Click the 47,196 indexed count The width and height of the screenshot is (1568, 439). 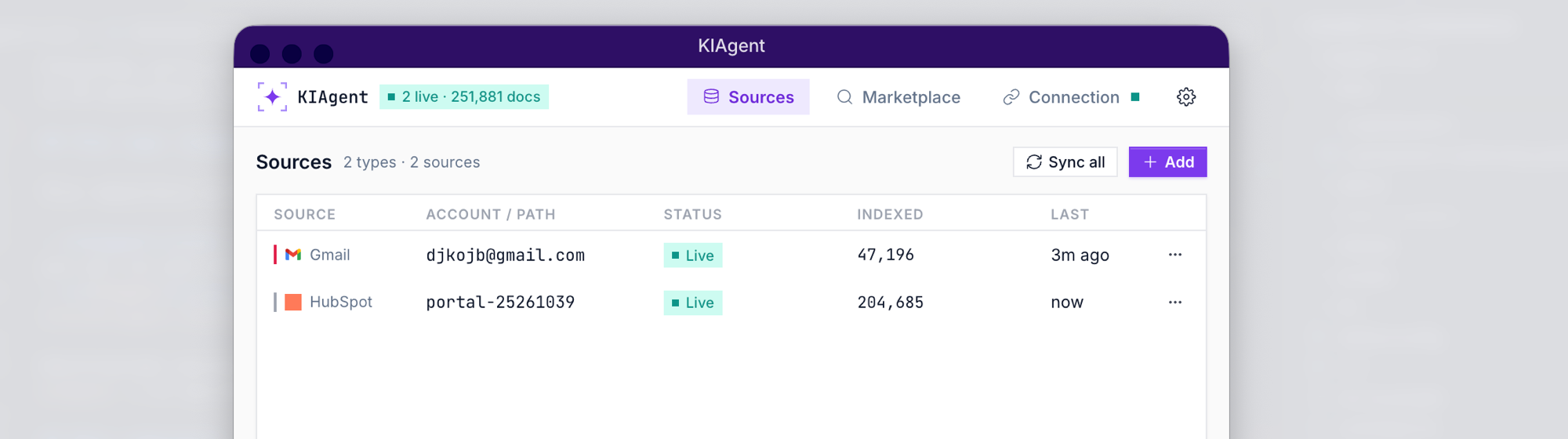(885, 255)
